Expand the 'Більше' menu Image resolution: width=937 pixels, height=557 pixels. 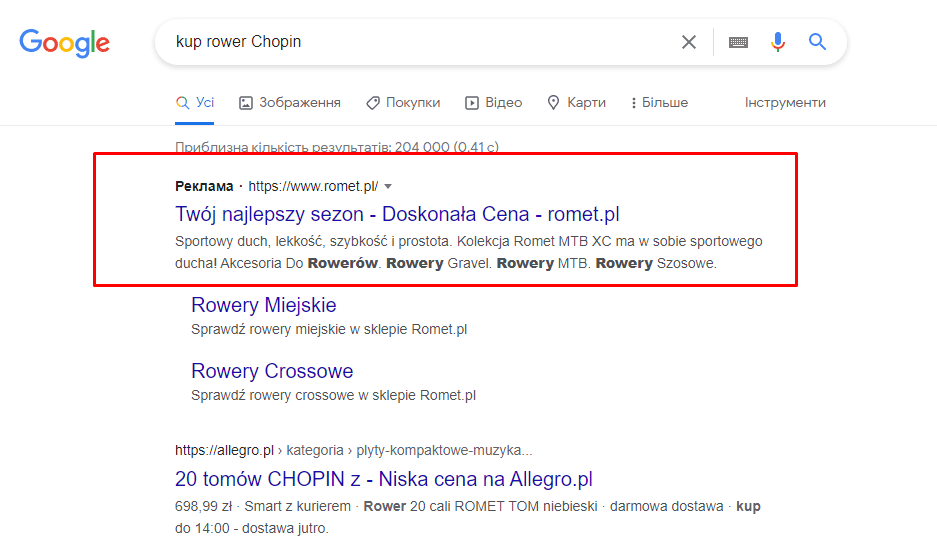659,103
